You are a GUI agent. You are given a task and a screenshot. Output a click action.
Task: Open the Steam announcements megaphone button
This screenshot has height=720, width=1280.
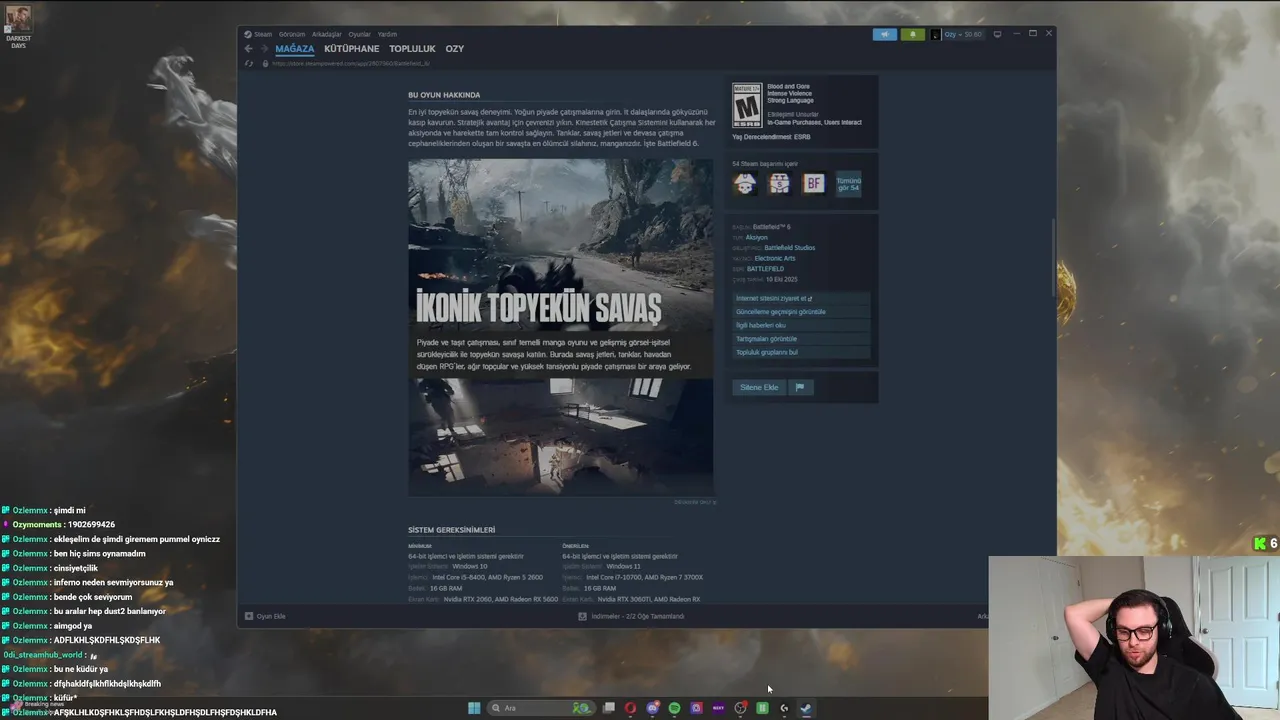tap(885, 34)
